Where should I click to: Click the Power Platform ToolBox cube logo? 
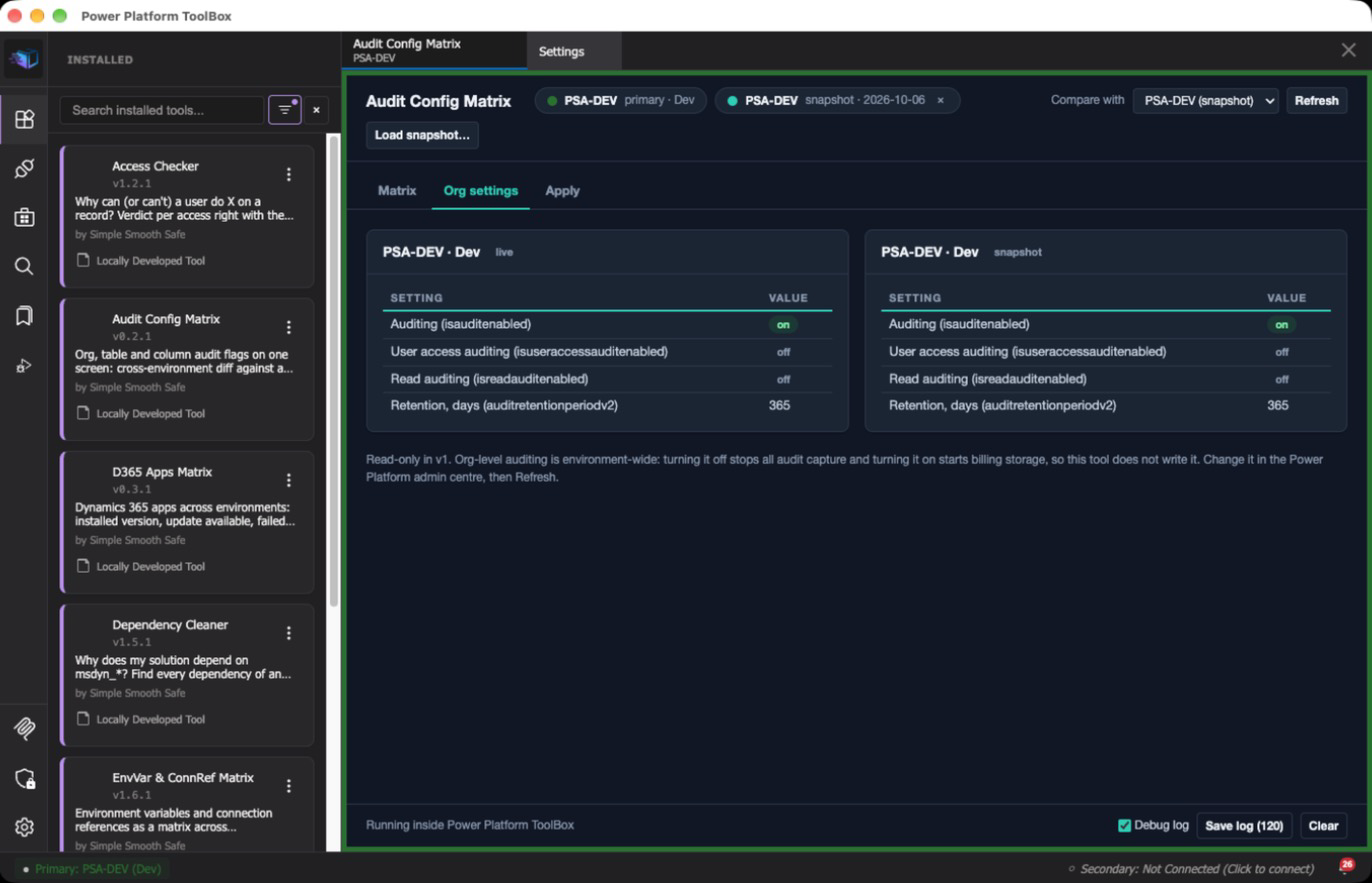pyautogui.click(x=24, y=59)
